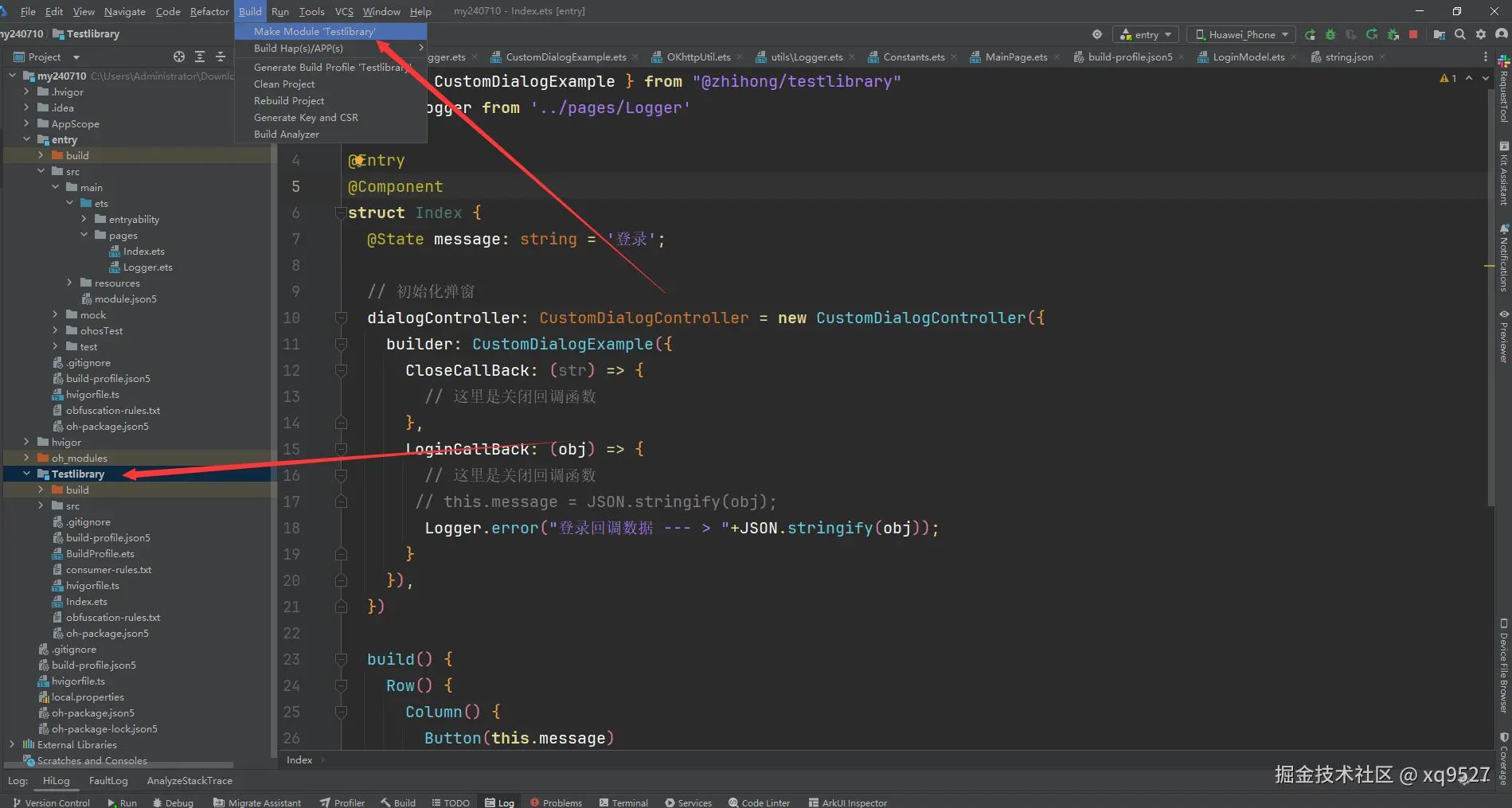
Task: Toggle fold marker at line 23
Action: pos(341,659)
